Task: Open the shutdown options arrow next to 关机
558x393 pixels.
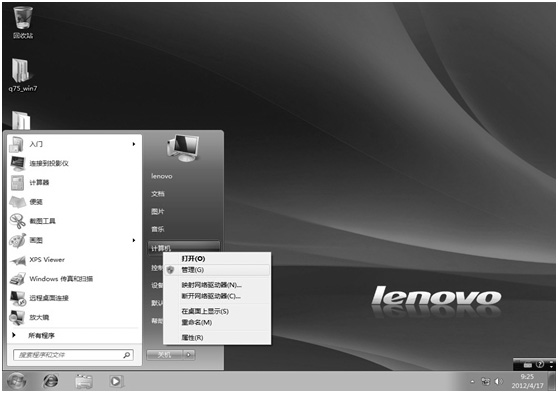Action: 189,355
